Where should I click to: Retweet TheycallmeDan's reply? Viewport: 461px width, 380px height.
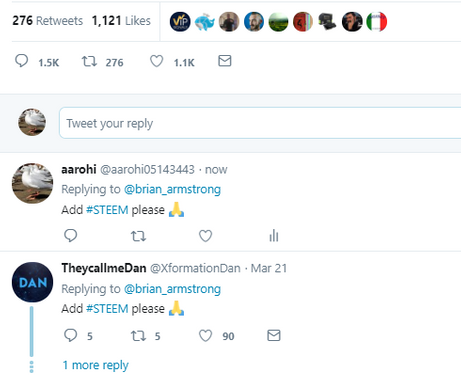coord(138,336)
